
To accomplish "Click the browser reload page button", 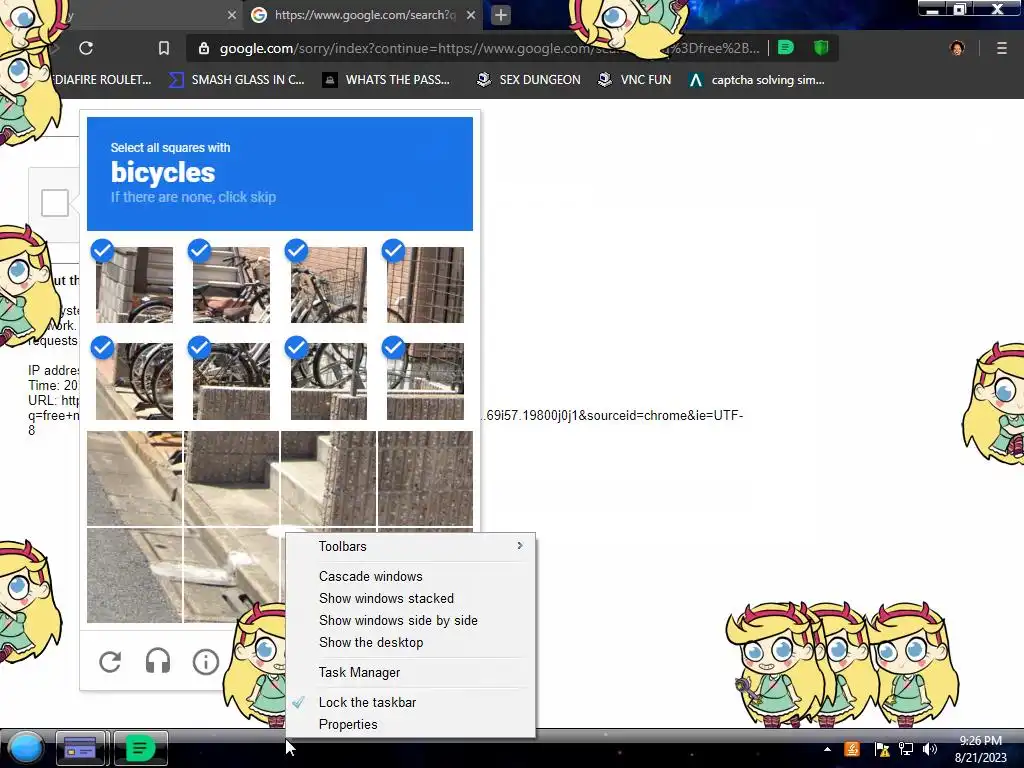I will tap(86, 48).
